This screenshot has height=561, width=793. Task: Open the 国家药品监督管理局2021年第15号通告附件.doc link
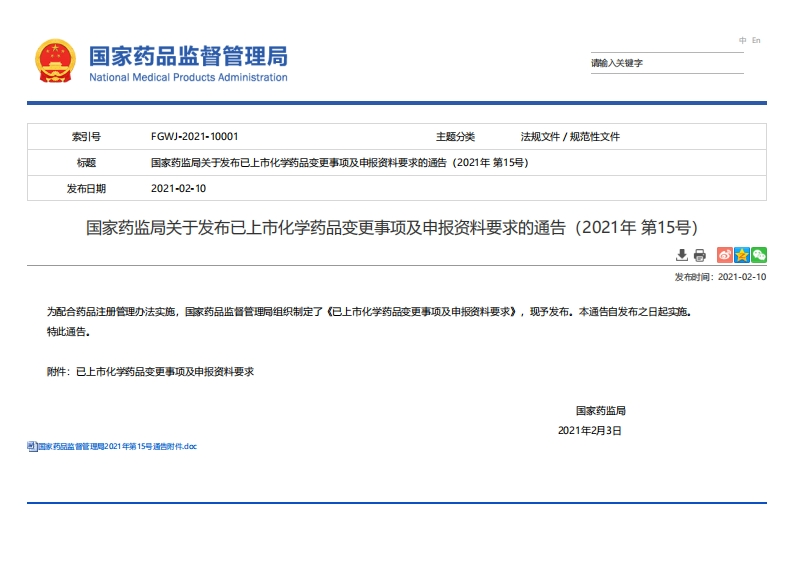coord(117,446)
